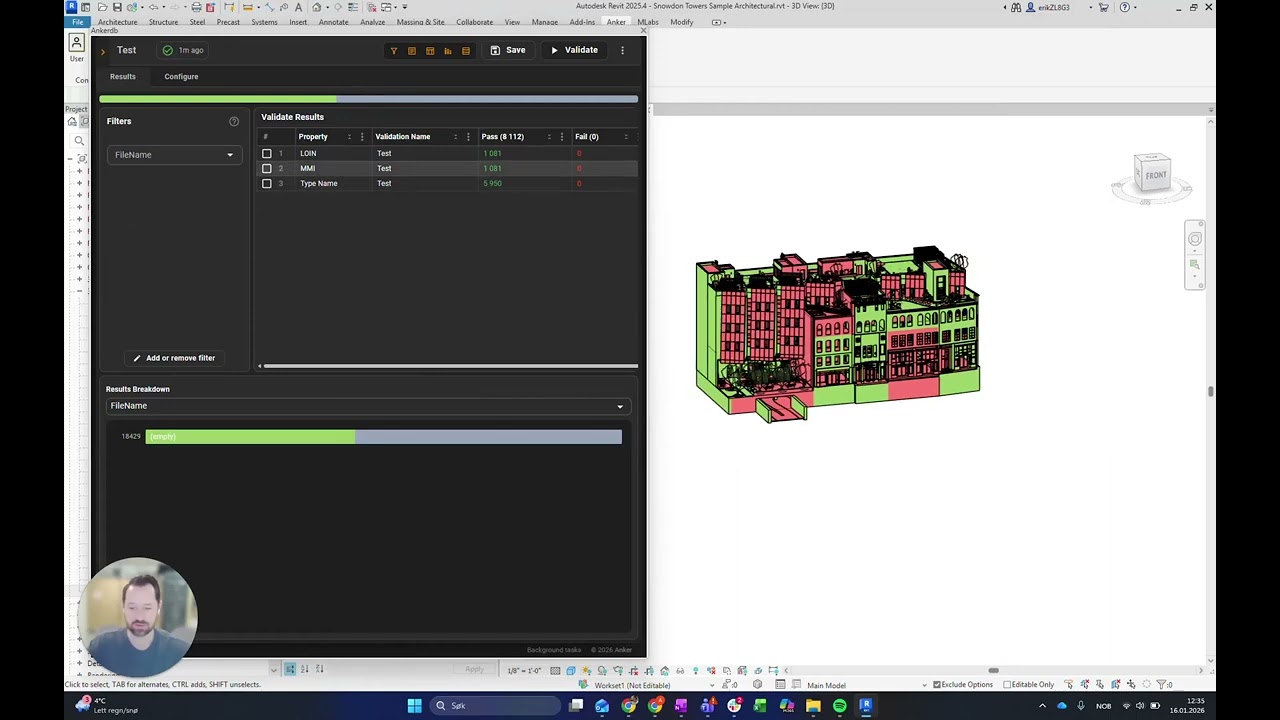Screen dimensions: 1280x720
Task: Click the Pass (8 112) column header
Action: pyautogui.click(x=503, y=137)
